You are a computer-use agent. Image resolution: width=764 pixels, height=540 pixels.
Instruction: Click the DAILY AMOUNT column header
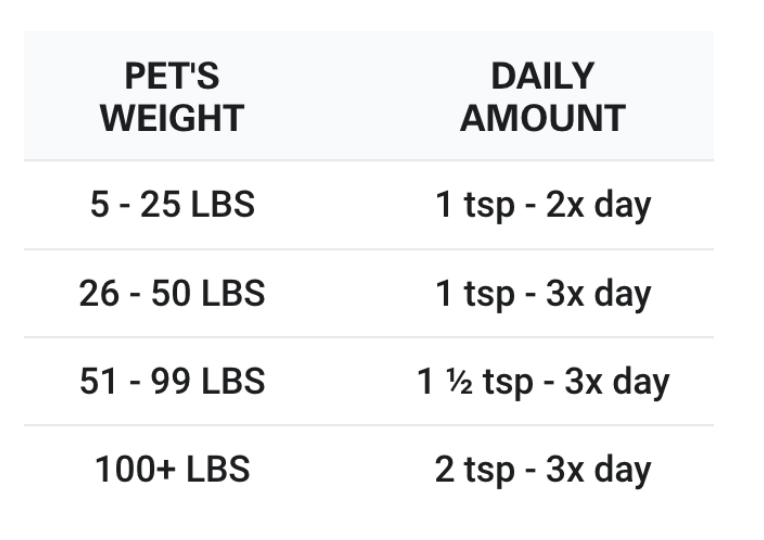tap(542, 97)
